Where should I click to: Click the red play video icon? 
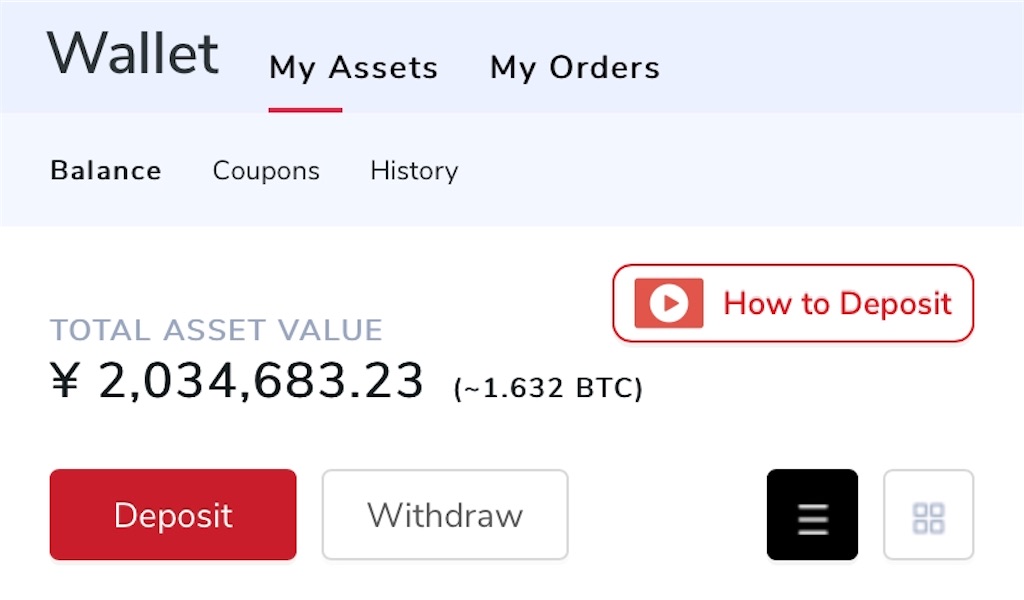click(x=669, y=303)
